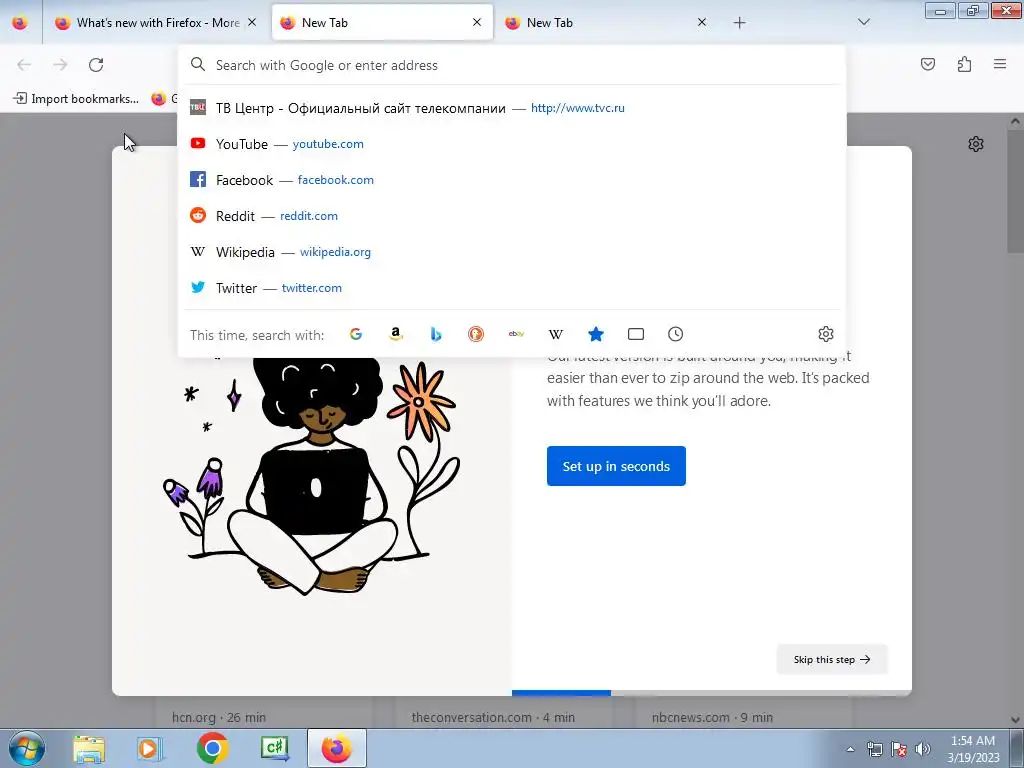Close the active New Tab tab

click(477, 23)
